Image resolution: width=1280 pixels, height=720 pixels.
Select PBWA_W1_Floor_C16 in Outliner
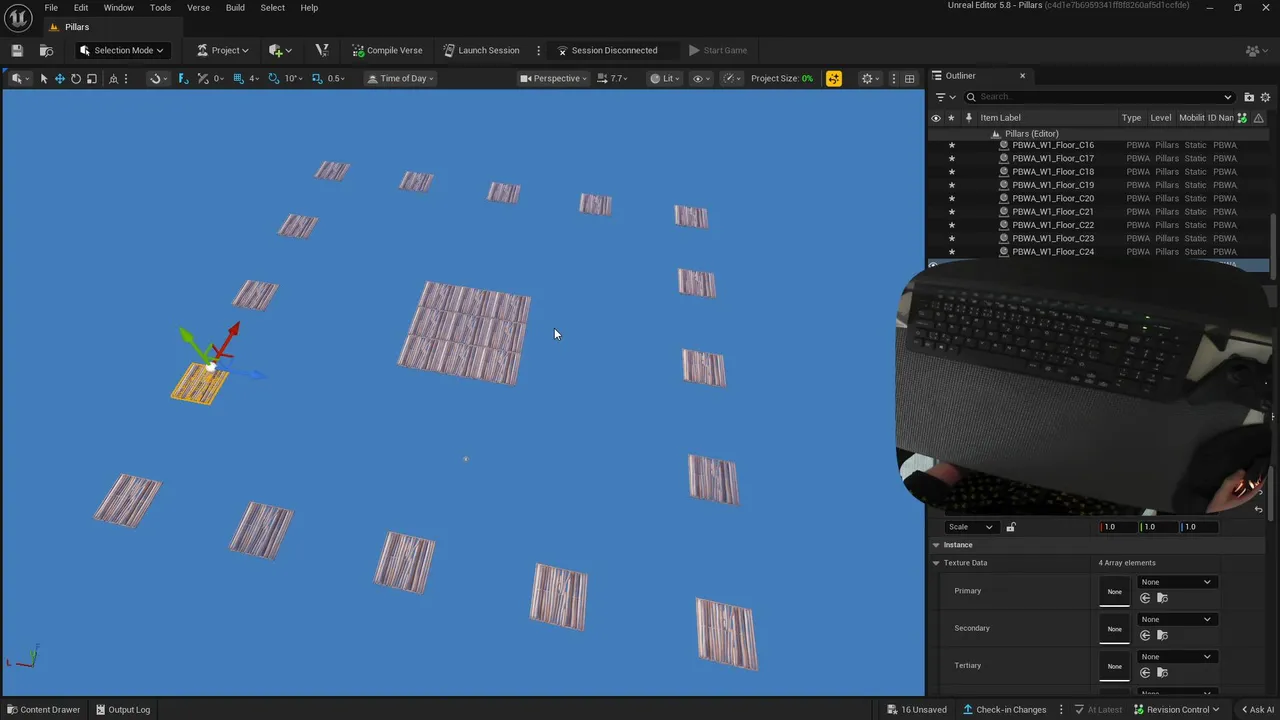coord(1053,145)
